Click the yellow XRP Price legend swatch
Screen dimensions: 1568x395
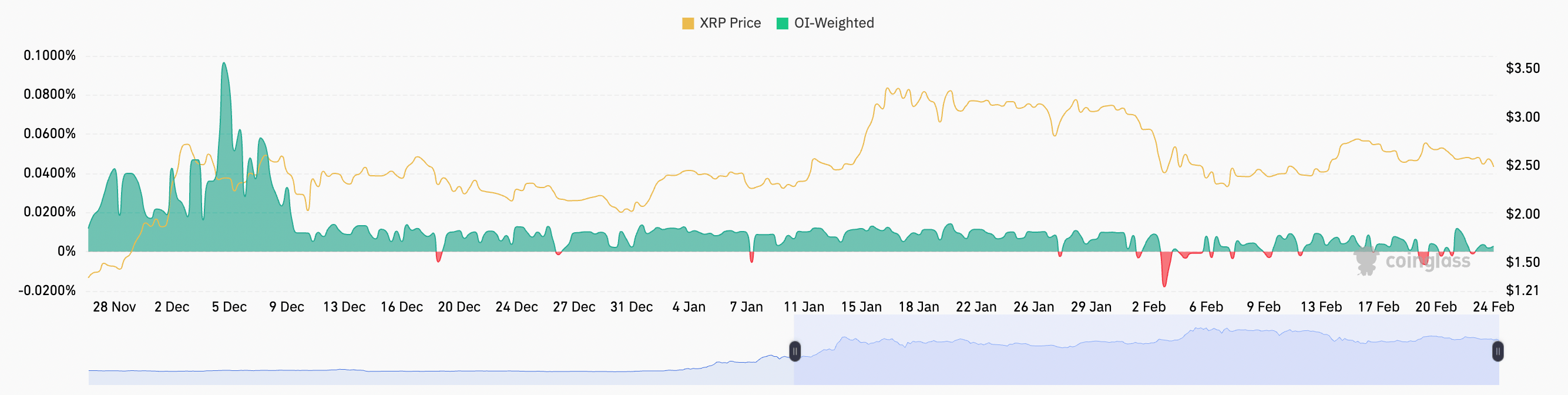click(688, 24)
